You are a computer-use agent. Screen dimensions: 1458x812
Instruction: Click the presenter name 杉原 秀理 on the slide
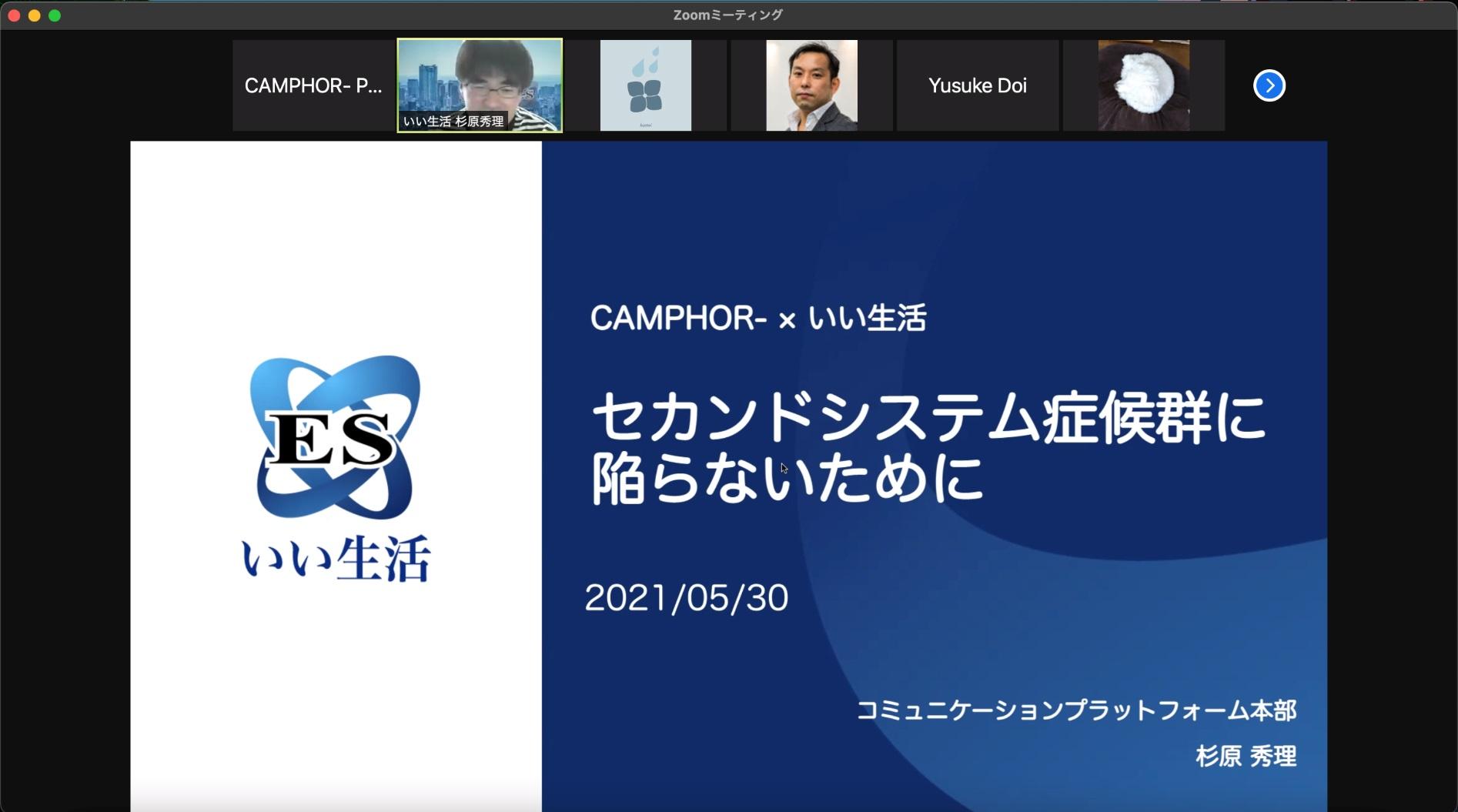tap(1246, 756)
